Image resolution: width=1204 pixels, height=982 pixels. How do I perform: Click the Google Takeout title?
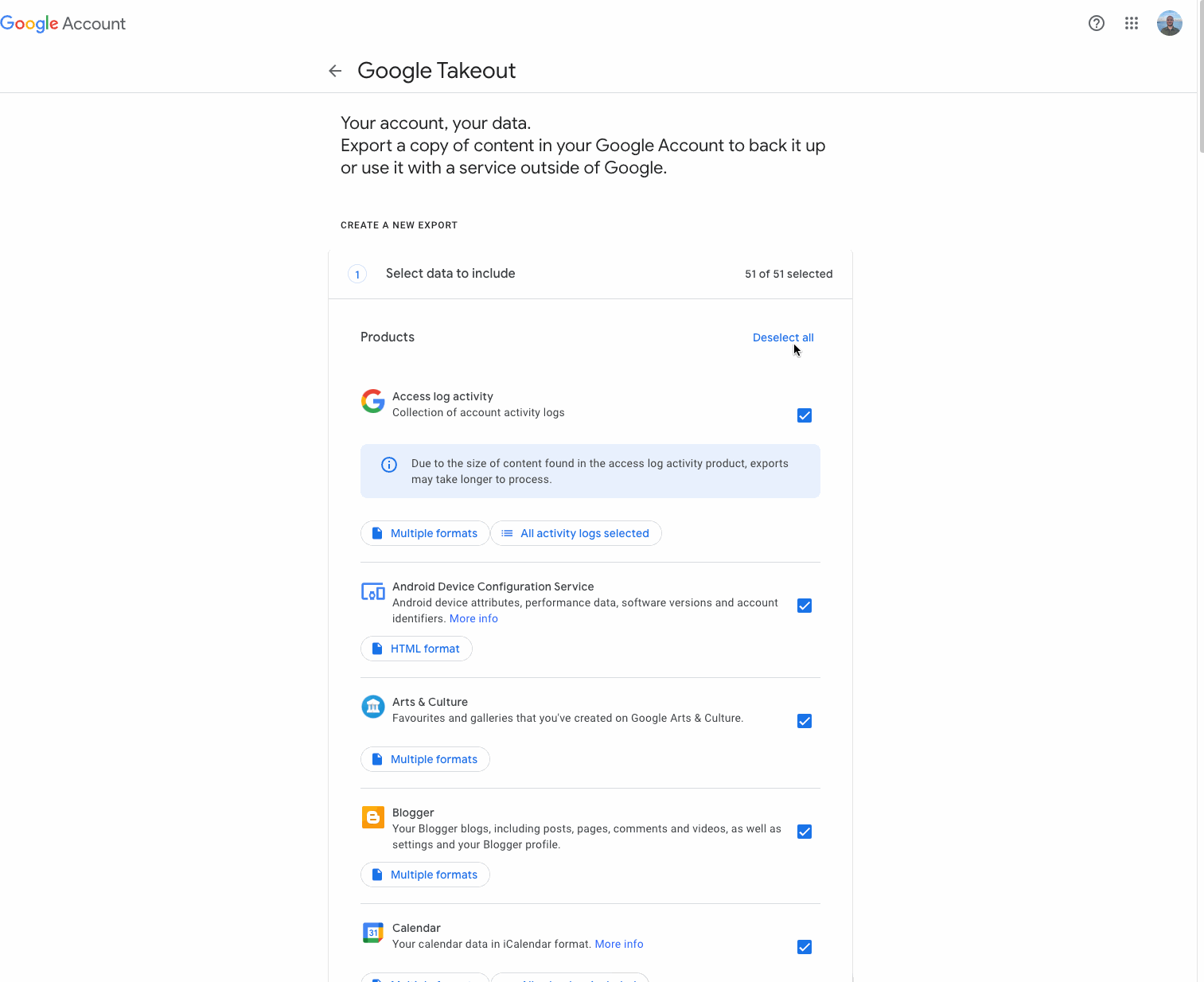[x=436, y=71]
